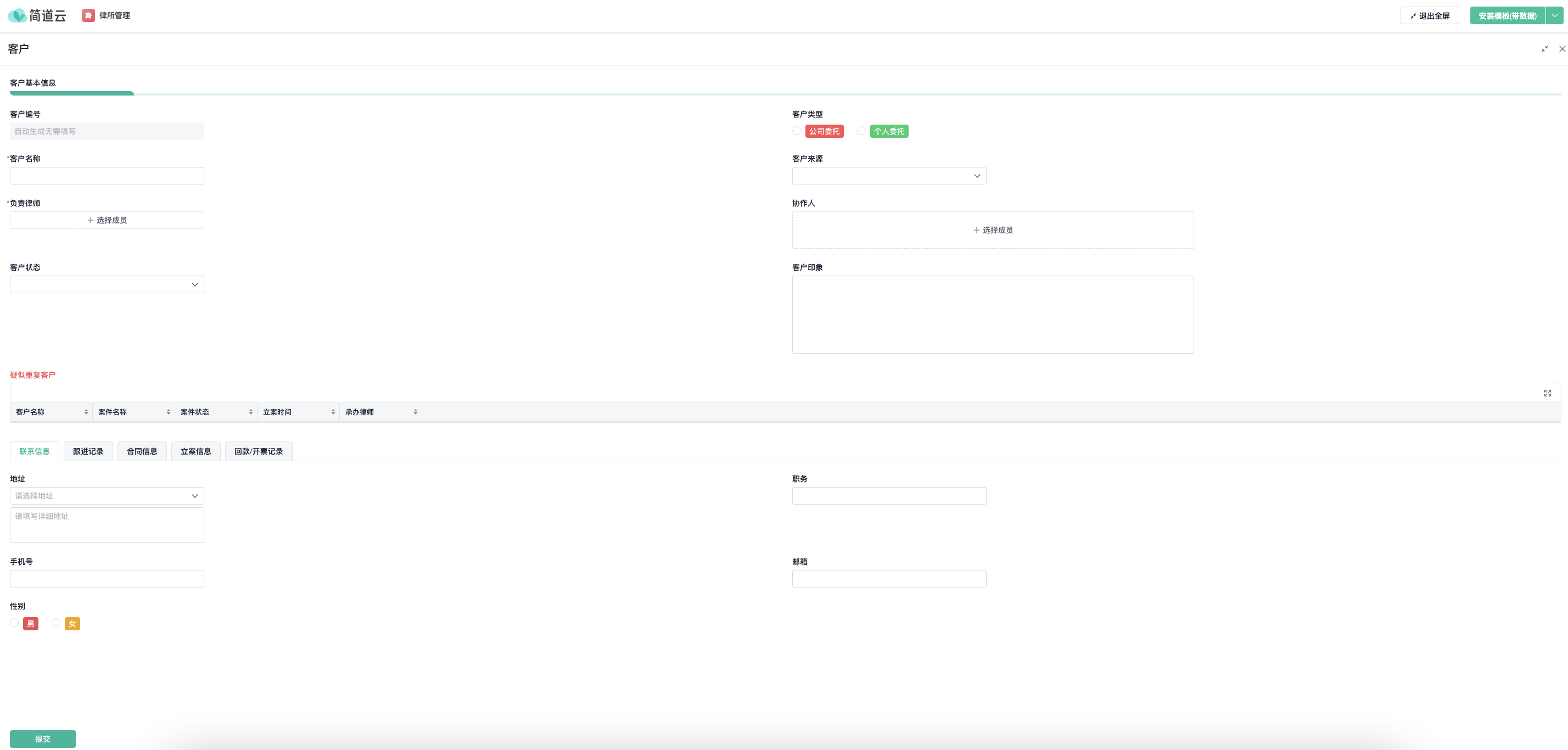Click the 提交 submit button
The image size is (1568, 750).
[43, 738]
